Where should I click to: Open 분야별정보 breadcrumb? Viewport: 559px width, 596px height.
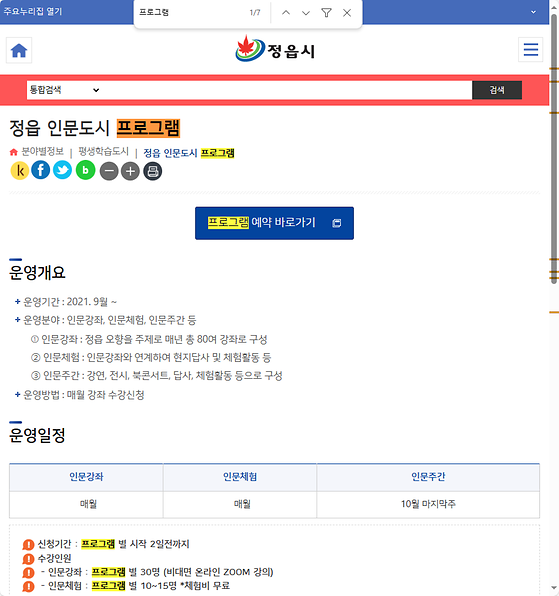pyautogui.click(x=43, y=152)
